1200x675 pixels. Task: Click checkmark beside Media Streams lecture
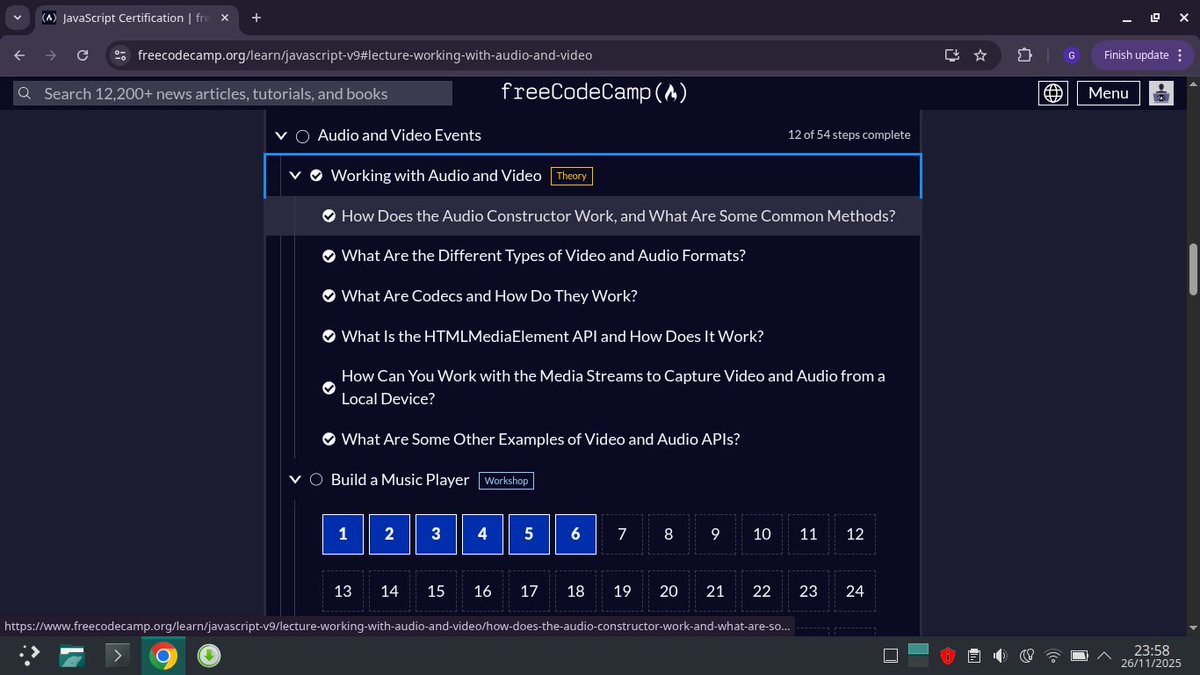click(x=328, y=388)
